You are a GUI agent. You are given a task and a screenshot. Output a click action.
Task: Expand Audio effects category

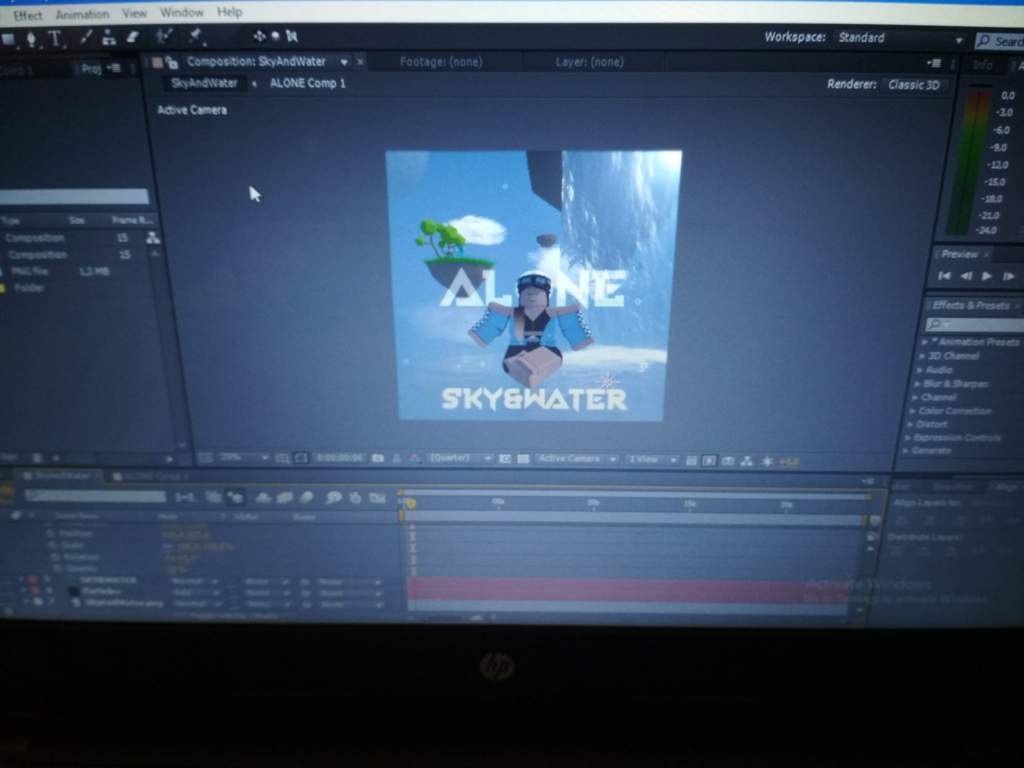click(x=920, y=370)
